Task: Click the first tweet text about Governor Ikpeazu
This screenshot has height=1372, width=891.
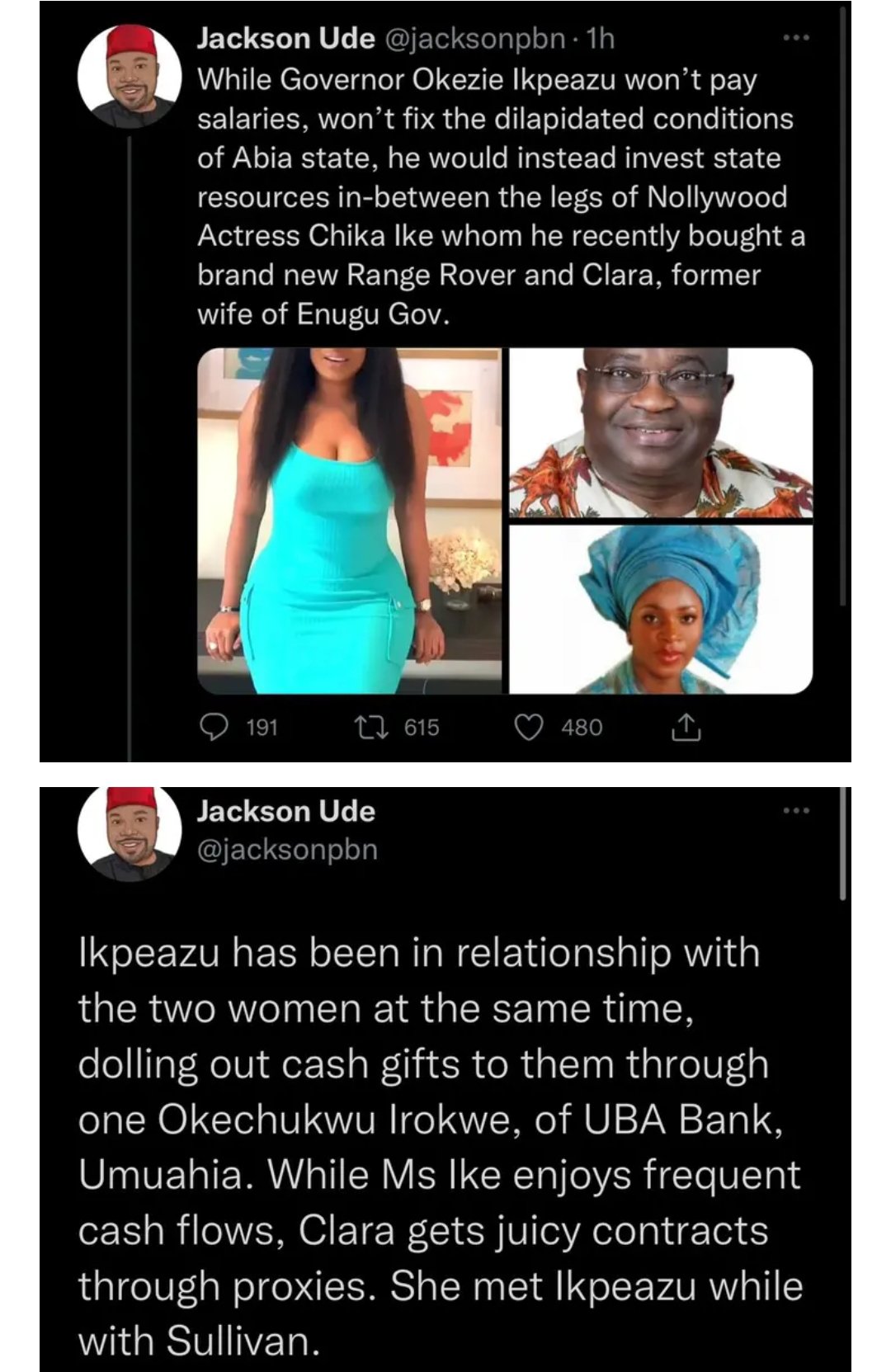Action: pos(501,197)
